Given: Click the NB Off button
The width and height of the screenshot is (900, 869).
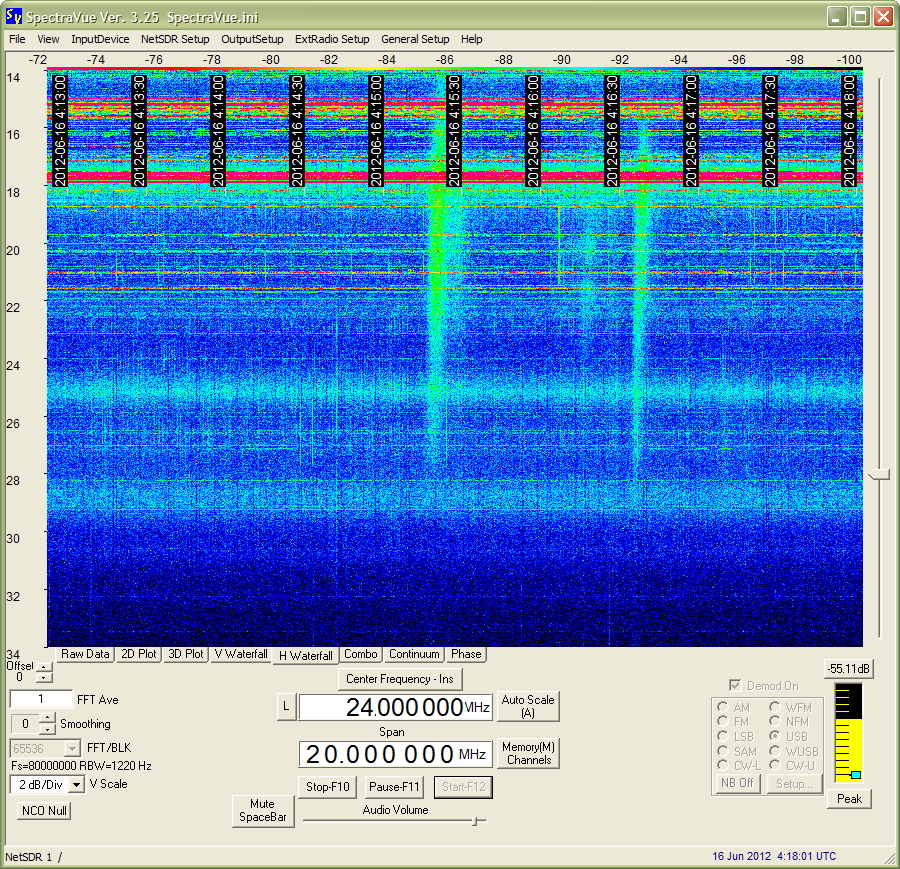Looking at the screenshot, I should click(738, 783).
